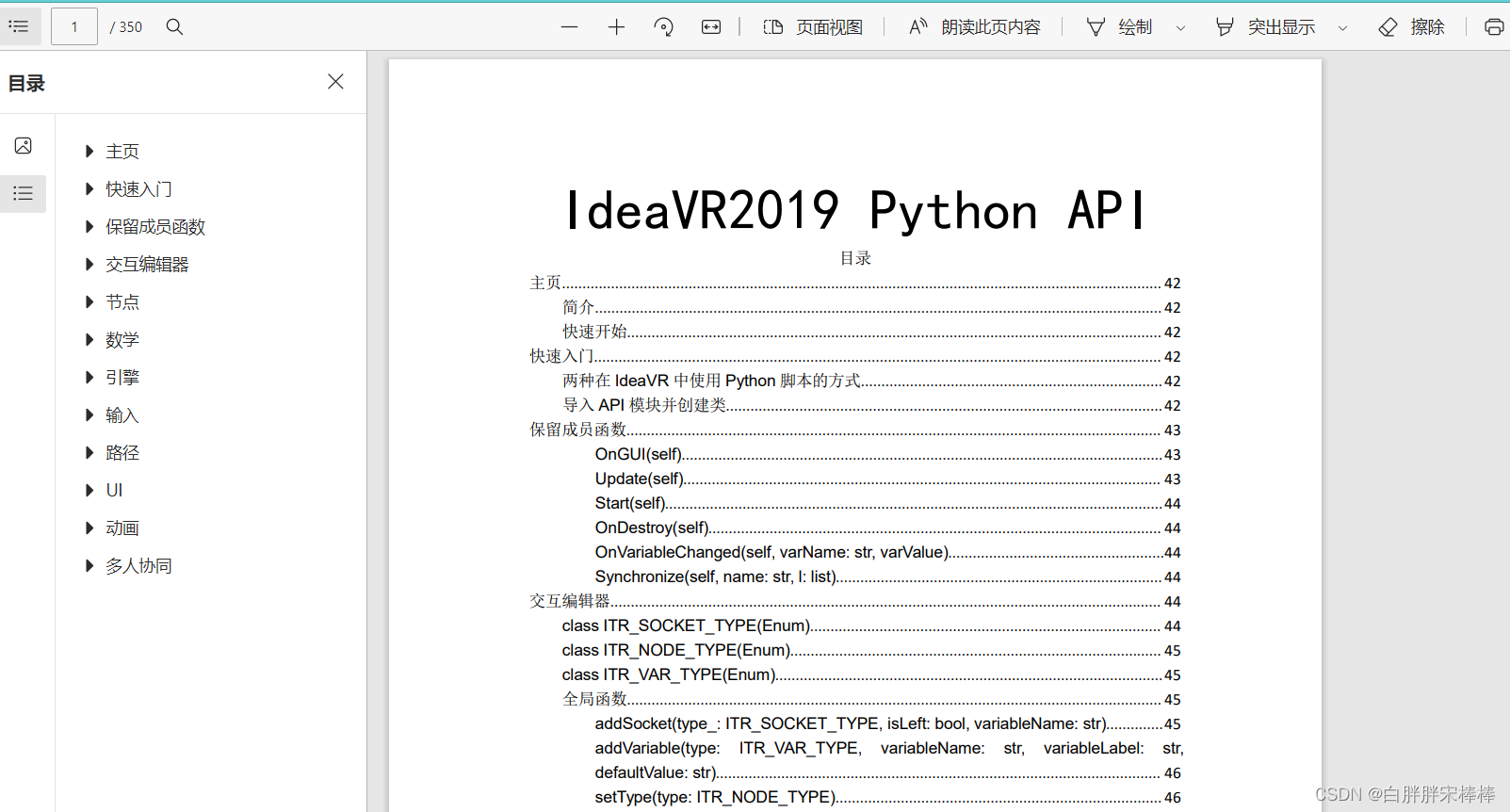1510x812 pixels.
Task: Go to 路径 in the sidebar outline
Action: point(122,453)
